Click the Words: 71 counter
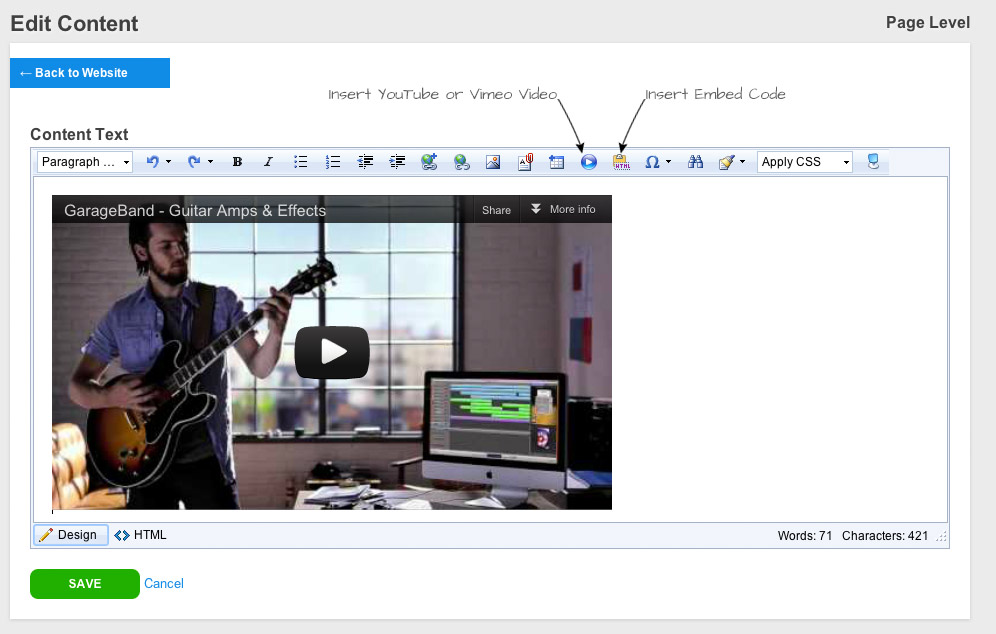 pos(805,536)
